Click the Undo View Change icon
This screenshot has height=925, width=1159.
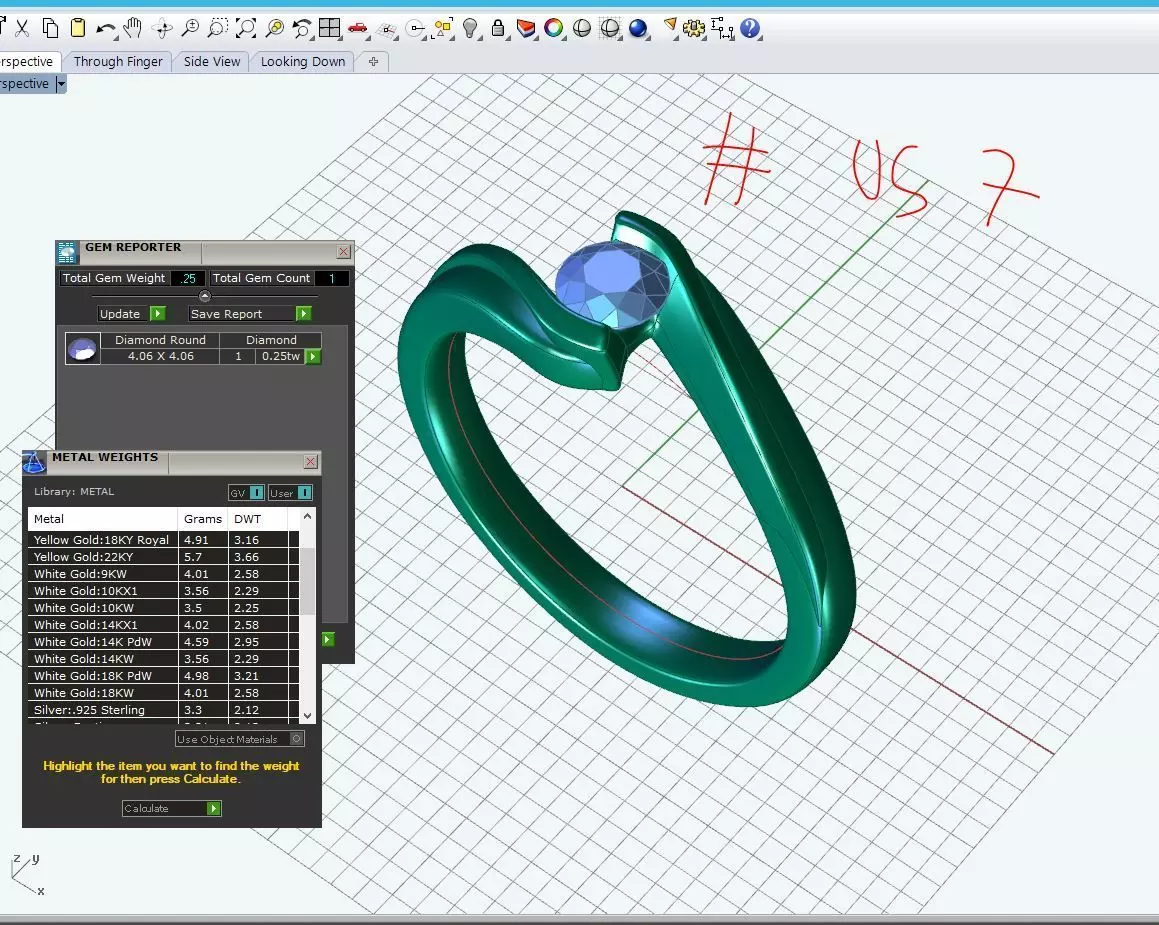coord(302,28)
